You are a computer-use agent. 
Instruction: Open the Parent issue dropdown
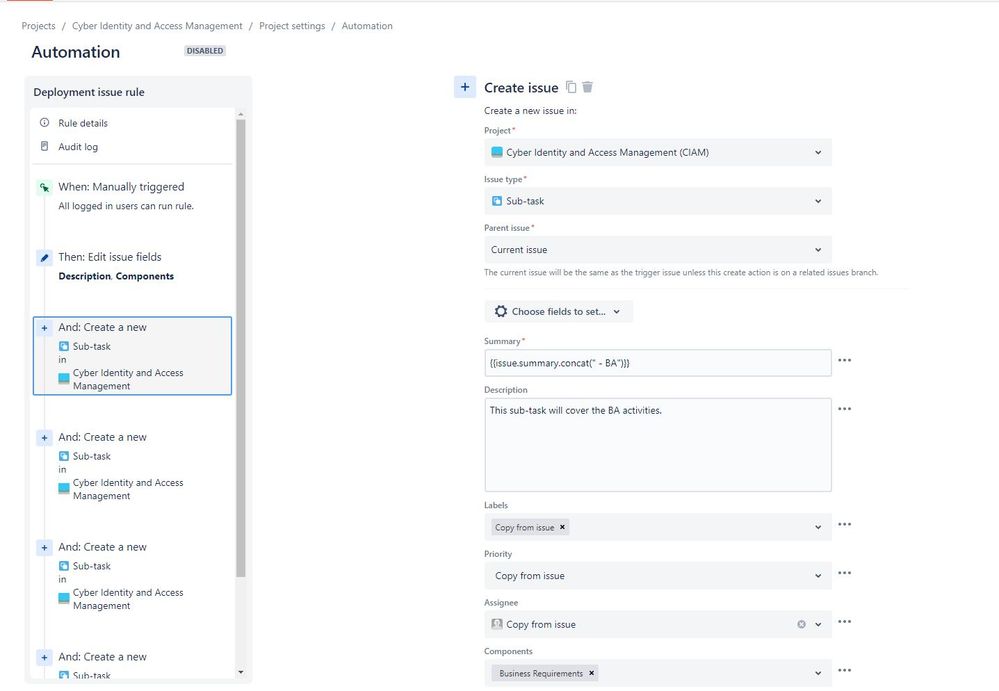click(x=658, y=250)
